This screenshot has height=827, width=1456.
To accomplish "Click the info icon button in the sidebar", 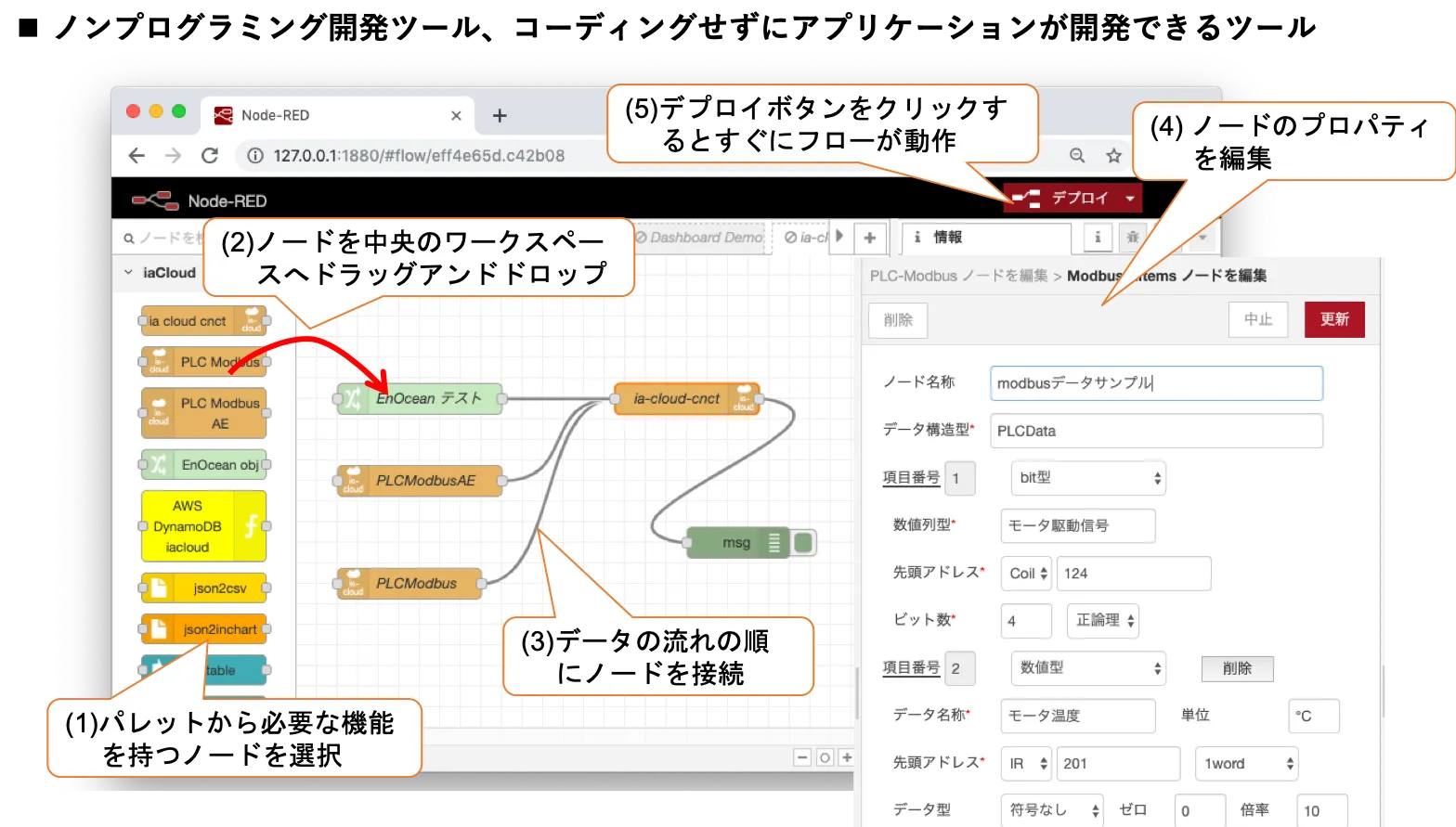I will click(1098, 238).
